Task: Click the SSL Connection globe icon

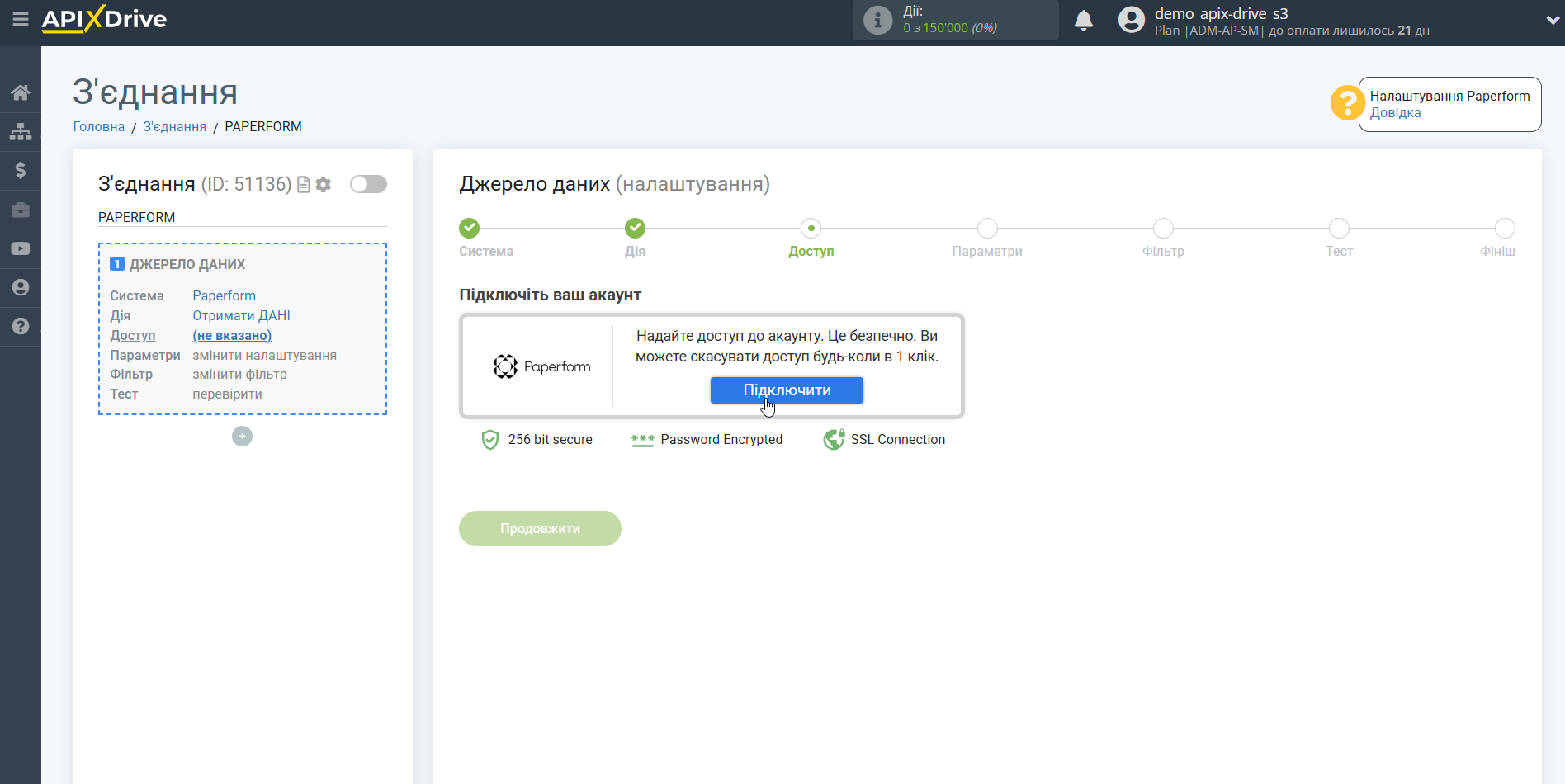Action: (x=834, y=439)
